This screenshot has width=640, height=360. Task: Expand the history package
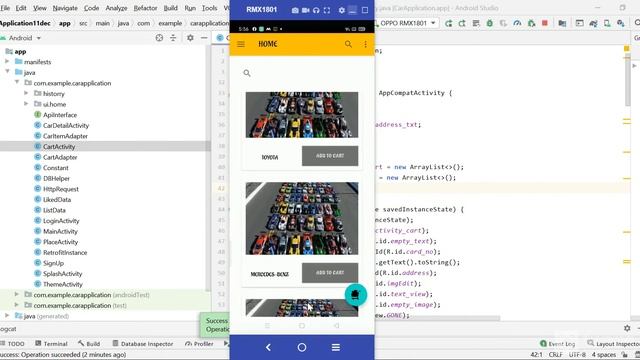tap(26, 93)
